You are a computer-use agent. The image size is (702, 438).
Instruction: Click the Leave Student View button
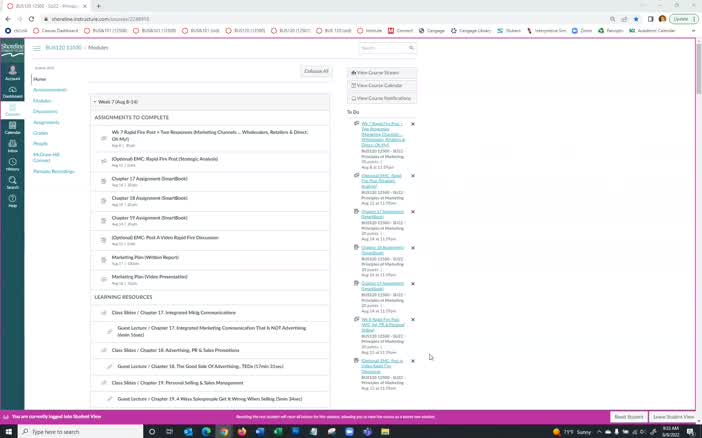673,416
